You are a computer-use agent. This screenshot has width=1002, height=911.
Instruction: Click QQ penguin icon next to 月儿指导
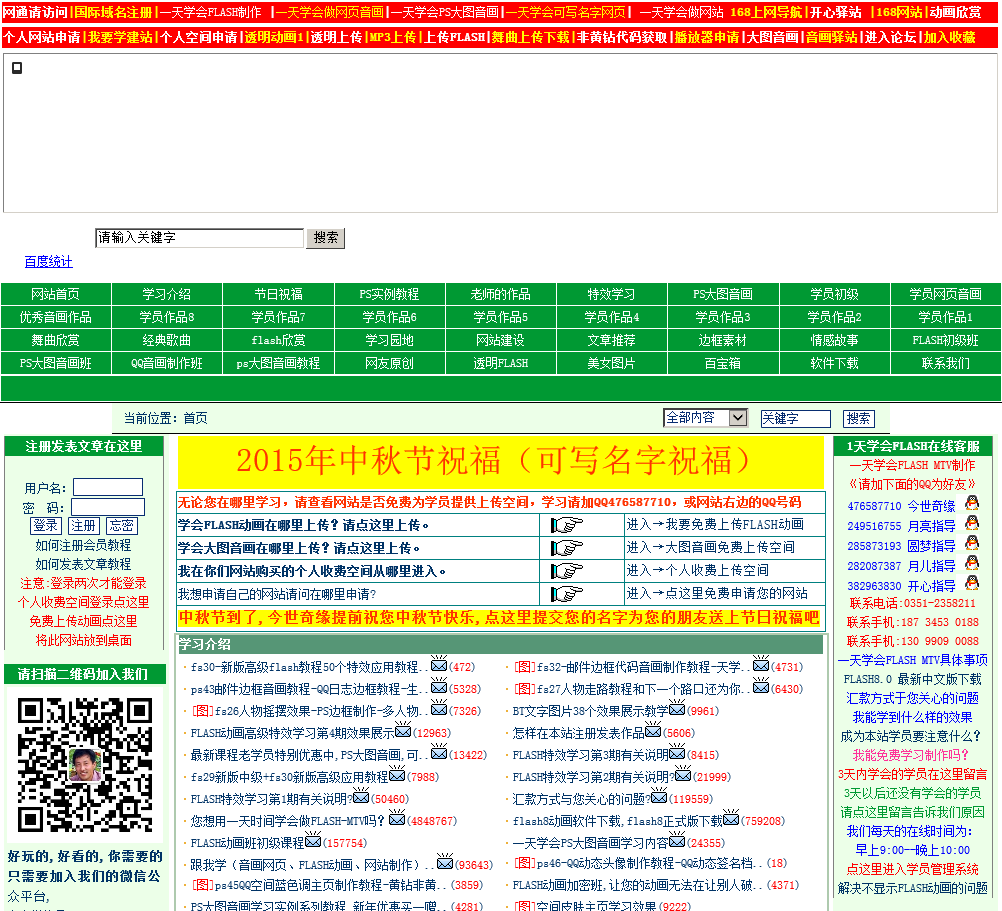[972, 563]
